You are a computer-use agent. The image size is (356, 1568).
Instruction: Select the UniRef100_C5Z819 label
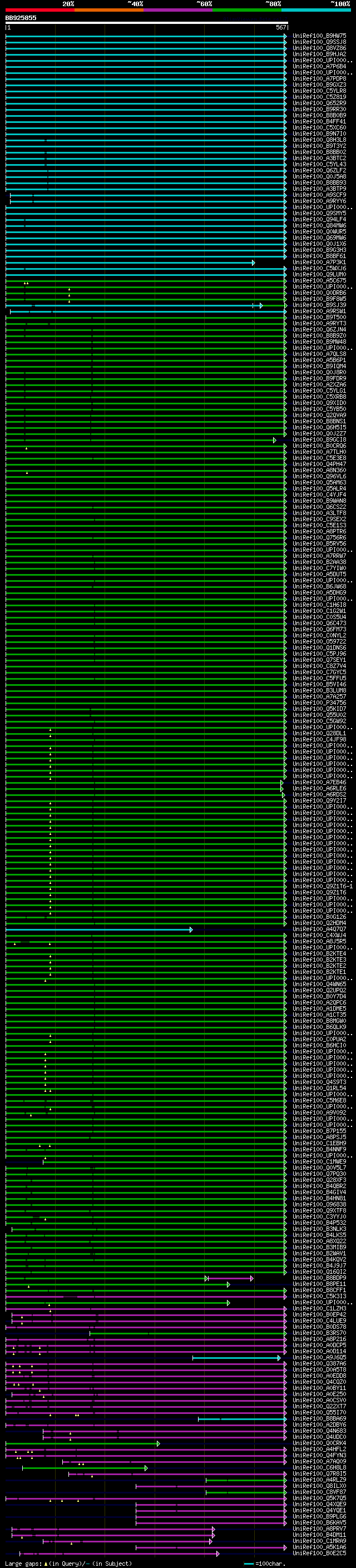(x=319, y=97)
